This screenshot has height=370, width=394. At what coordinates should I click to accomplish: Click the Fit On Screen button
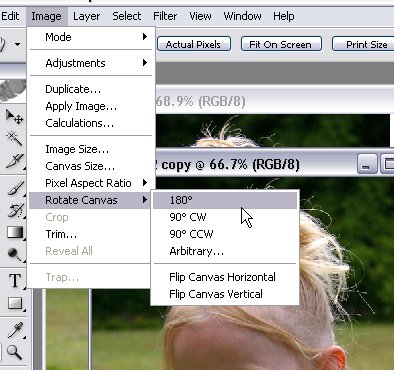(281, 44)
